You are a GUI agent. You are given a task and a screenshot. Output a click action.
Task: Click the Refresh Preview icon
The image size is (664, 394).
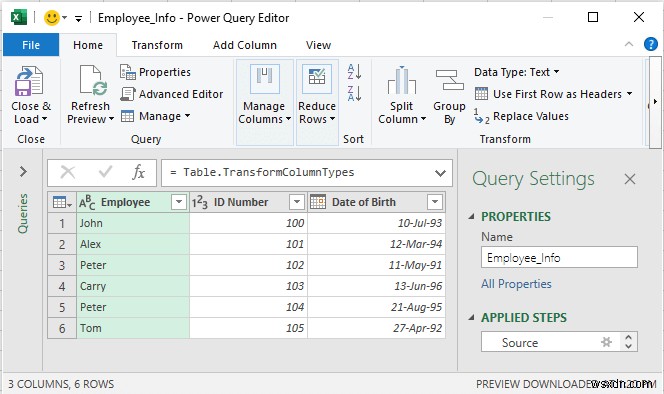click(93, 80)
